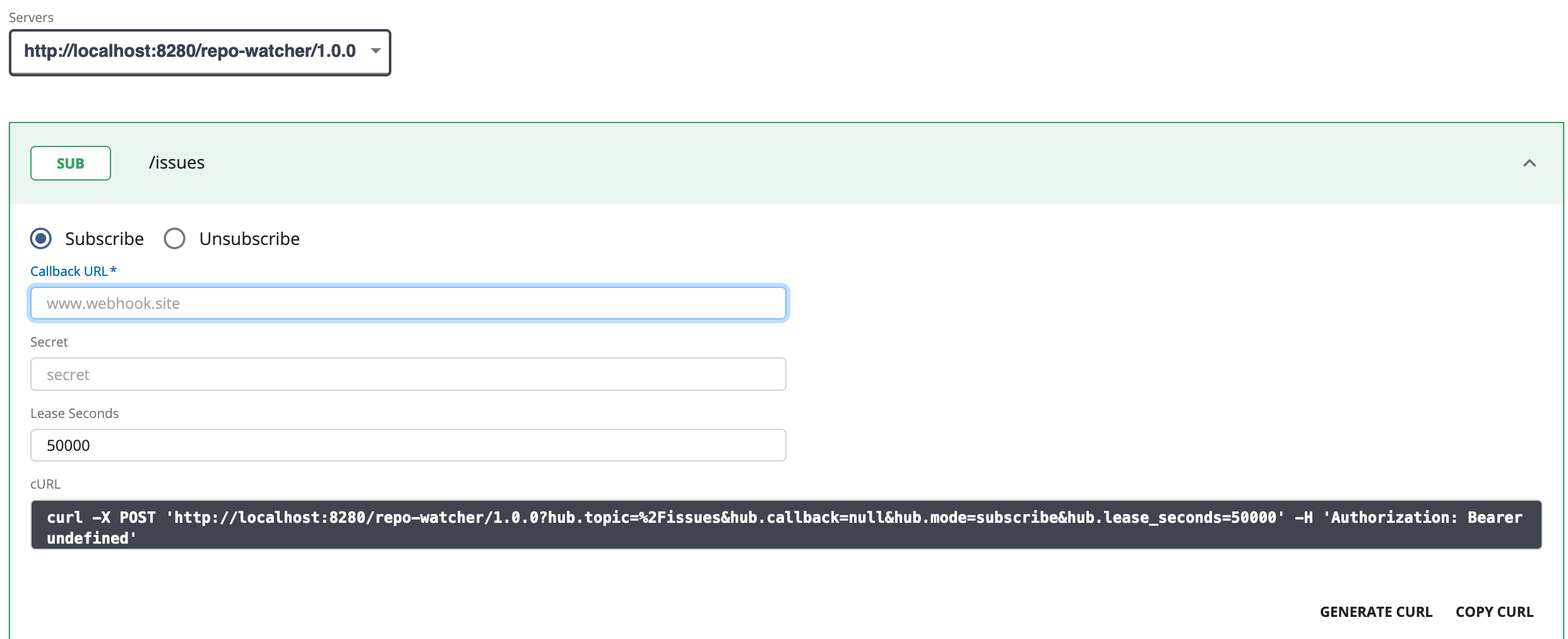Click the green /issues panel background
The image size is (1568, 639).
(x=757, y=162)
